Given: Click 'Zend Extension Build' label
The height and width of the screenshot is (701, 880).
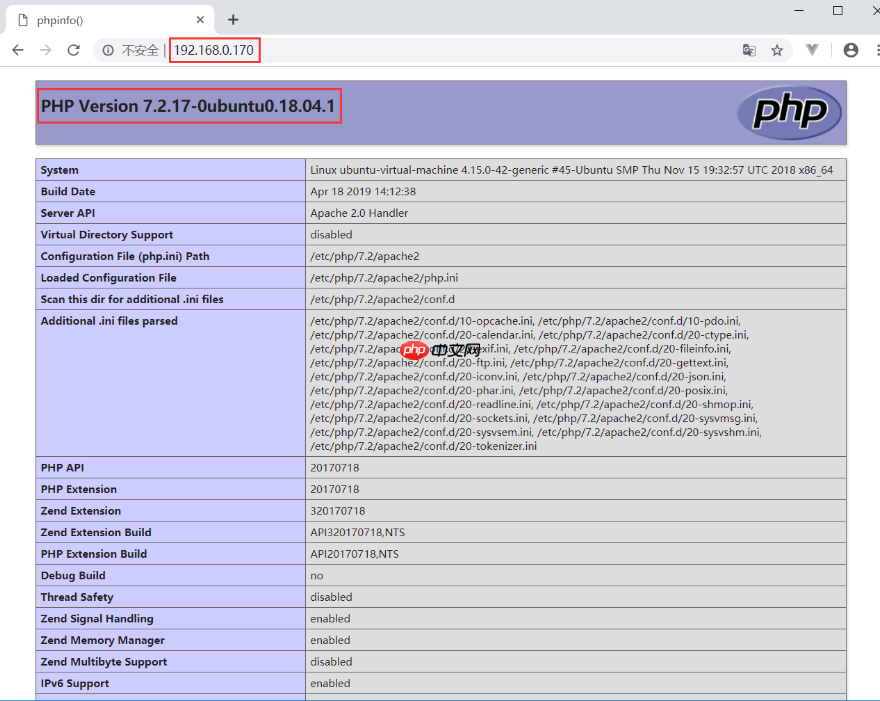Looking at the screenshot, I should coord(96,532).
